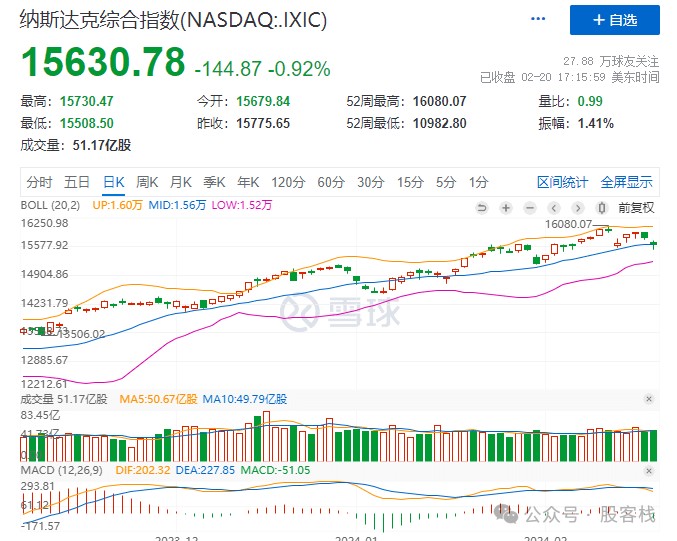677x541 pixels.
Task: Switch to the 60分 interval tab
Action: 331,182
